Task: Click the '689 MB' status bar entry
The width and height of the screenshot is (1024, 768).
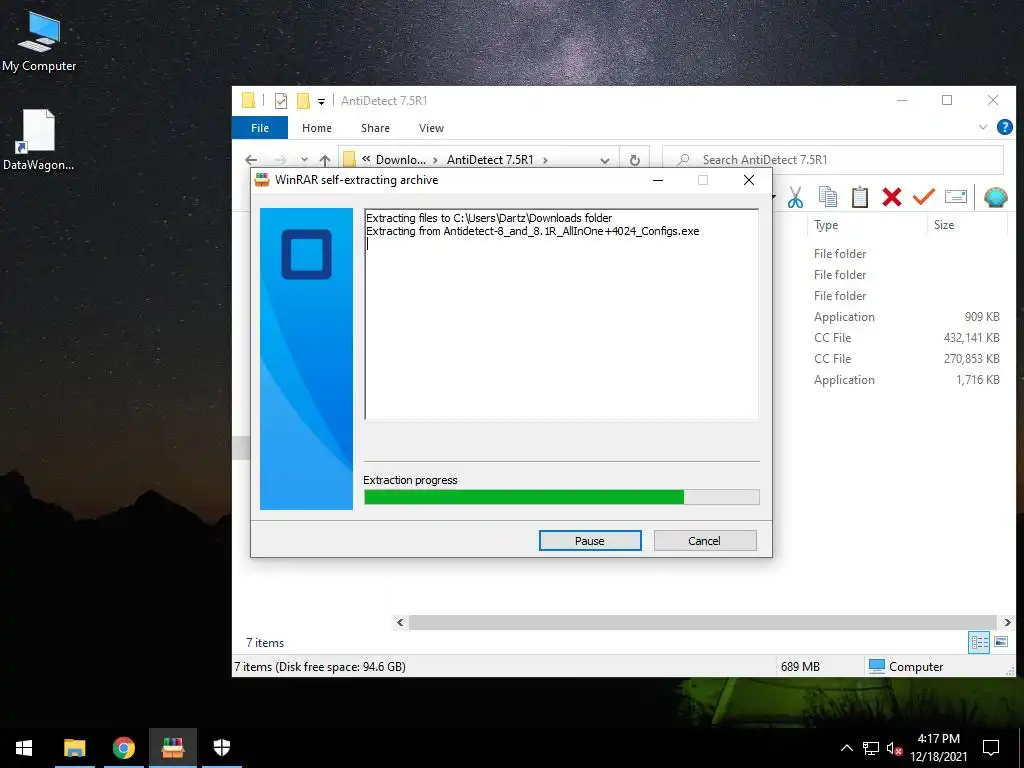Action: click(x=800, y=667)
